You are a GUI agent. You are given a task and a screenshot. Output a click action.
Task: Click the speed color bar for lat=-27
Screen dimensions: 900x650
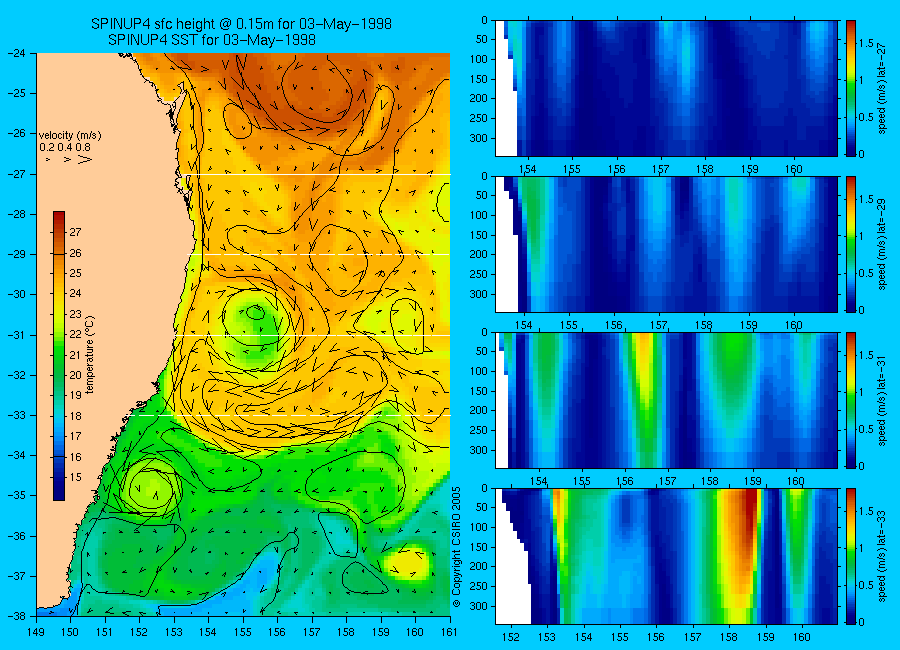[x=851, y=88]
